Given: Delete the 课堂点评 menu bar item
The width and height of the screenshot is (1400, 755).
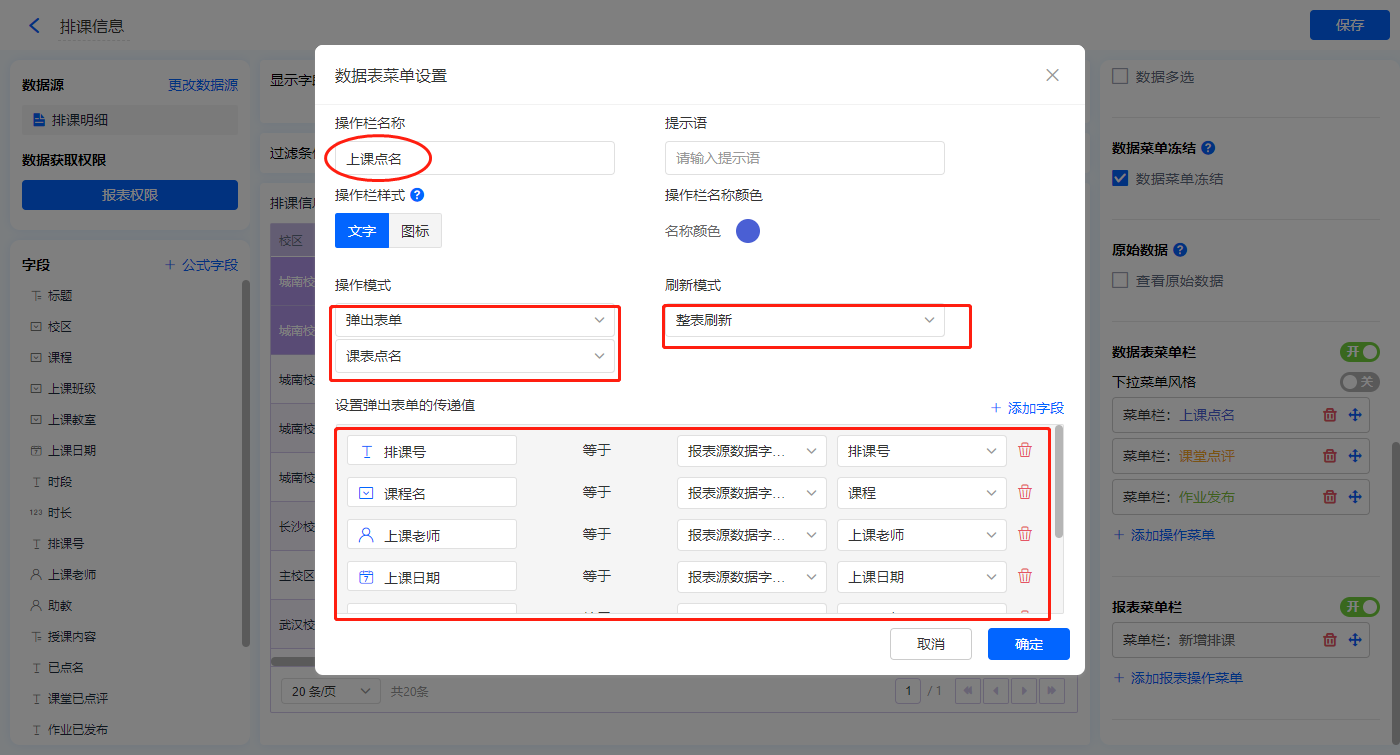Looking at the screenshot, I should point(1330,456).
